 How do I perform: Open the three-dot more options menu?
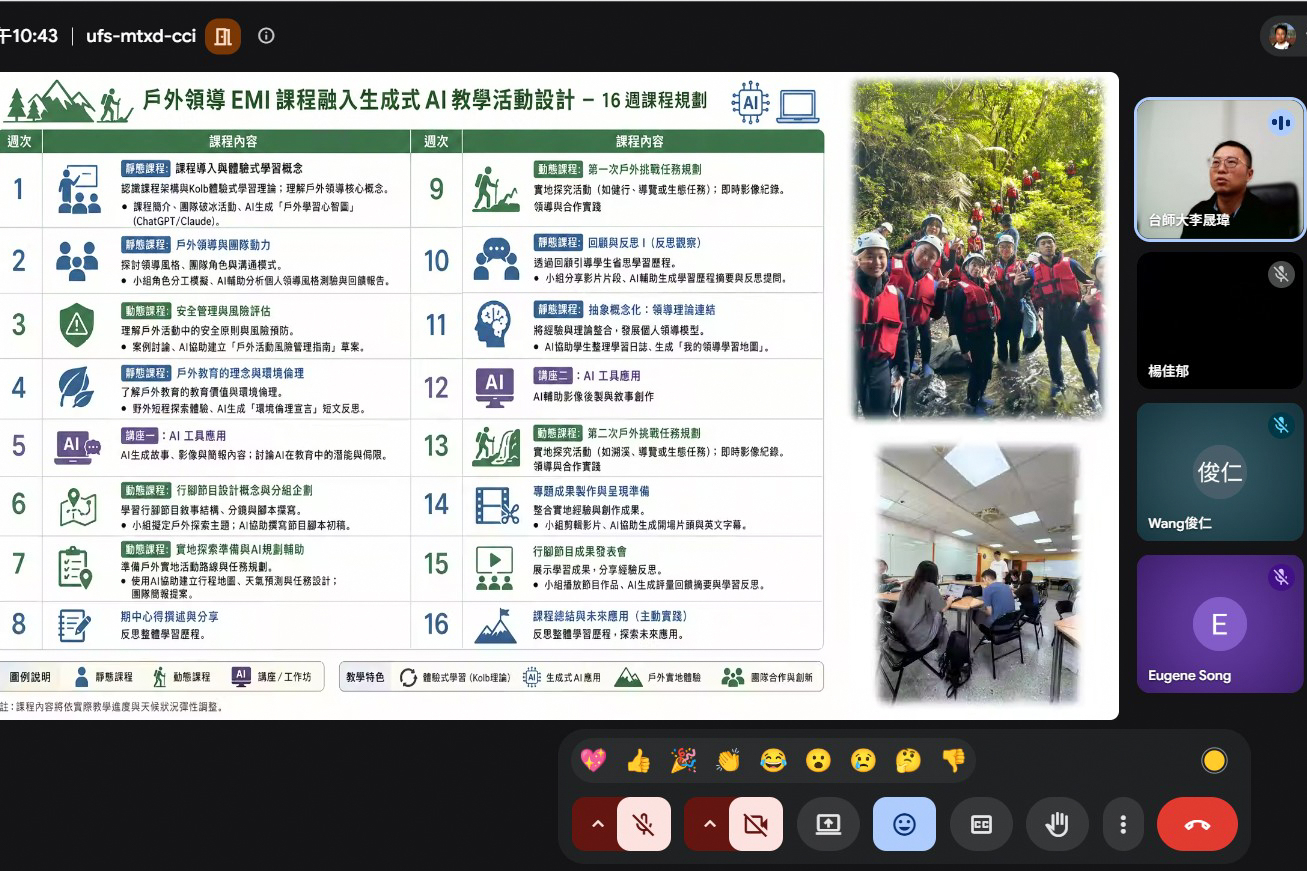(x=1123, y=824)
